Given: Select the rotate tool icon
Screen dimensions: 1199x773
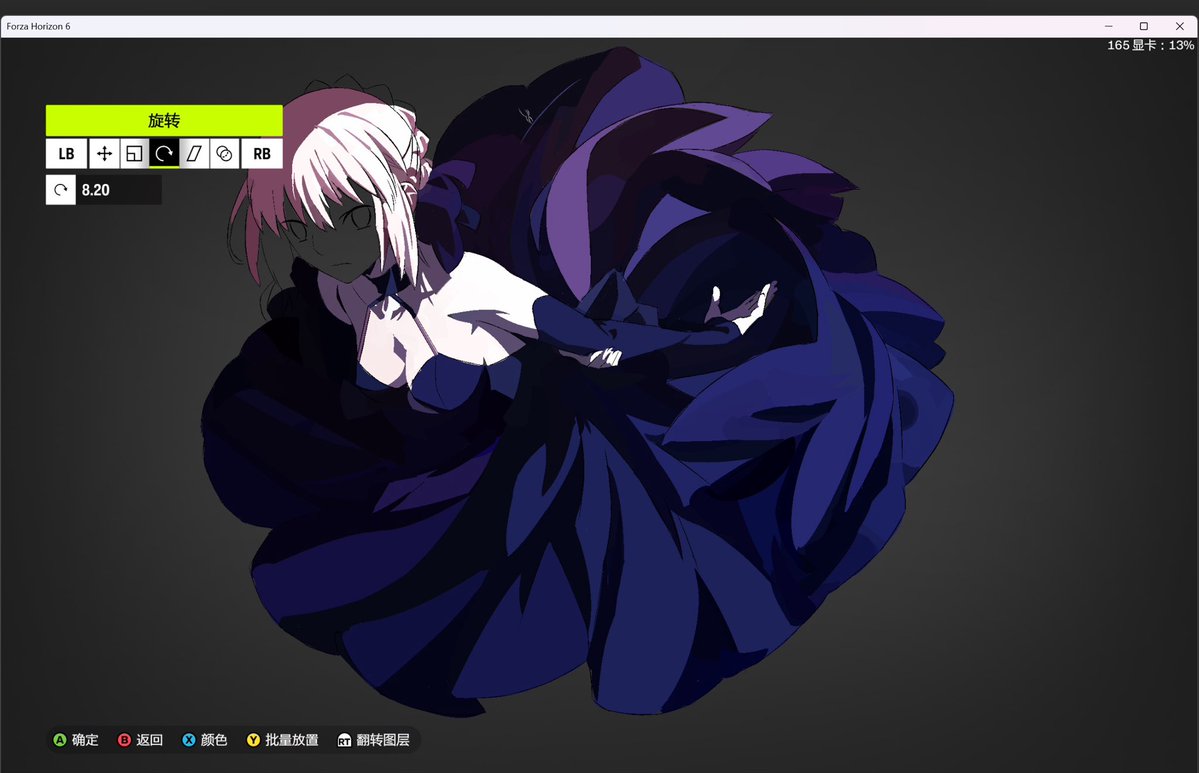Looking at the screenshot, I should pos(164,154).
